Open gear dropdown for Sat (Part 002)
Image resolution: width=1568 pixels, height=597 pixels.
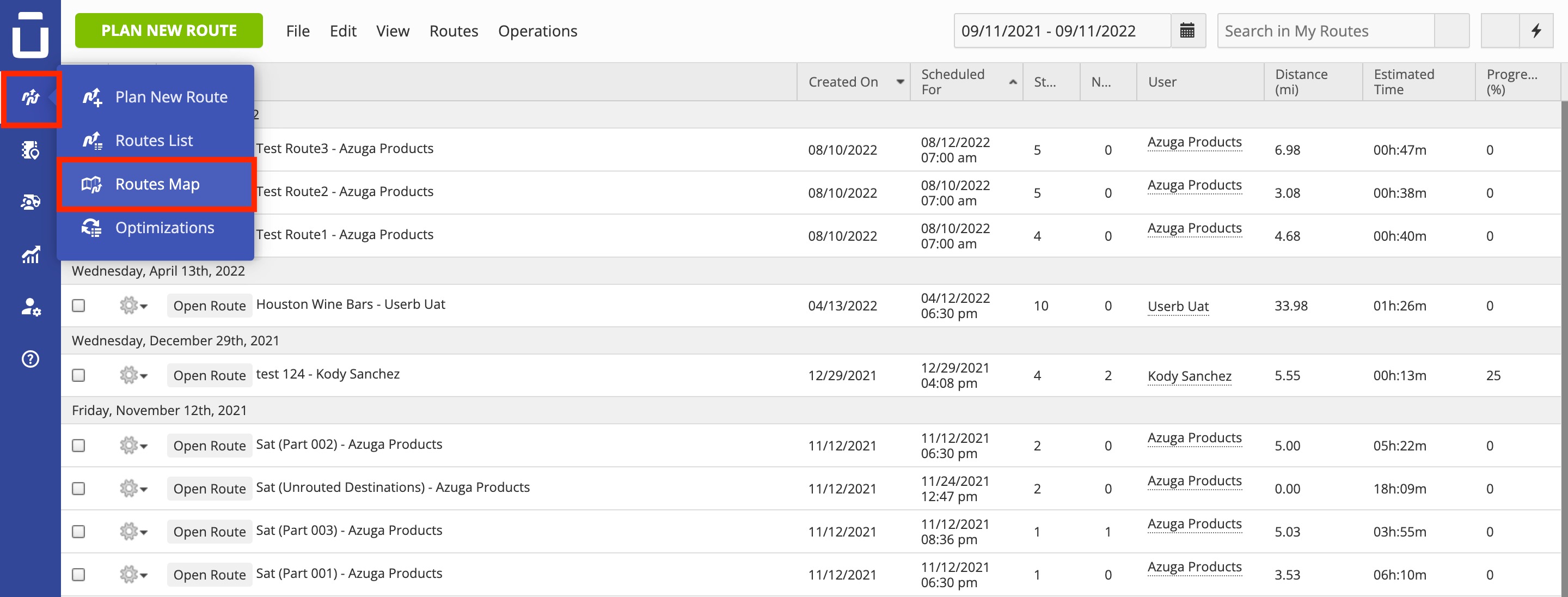pyautogui.click(x=133, y=446)
